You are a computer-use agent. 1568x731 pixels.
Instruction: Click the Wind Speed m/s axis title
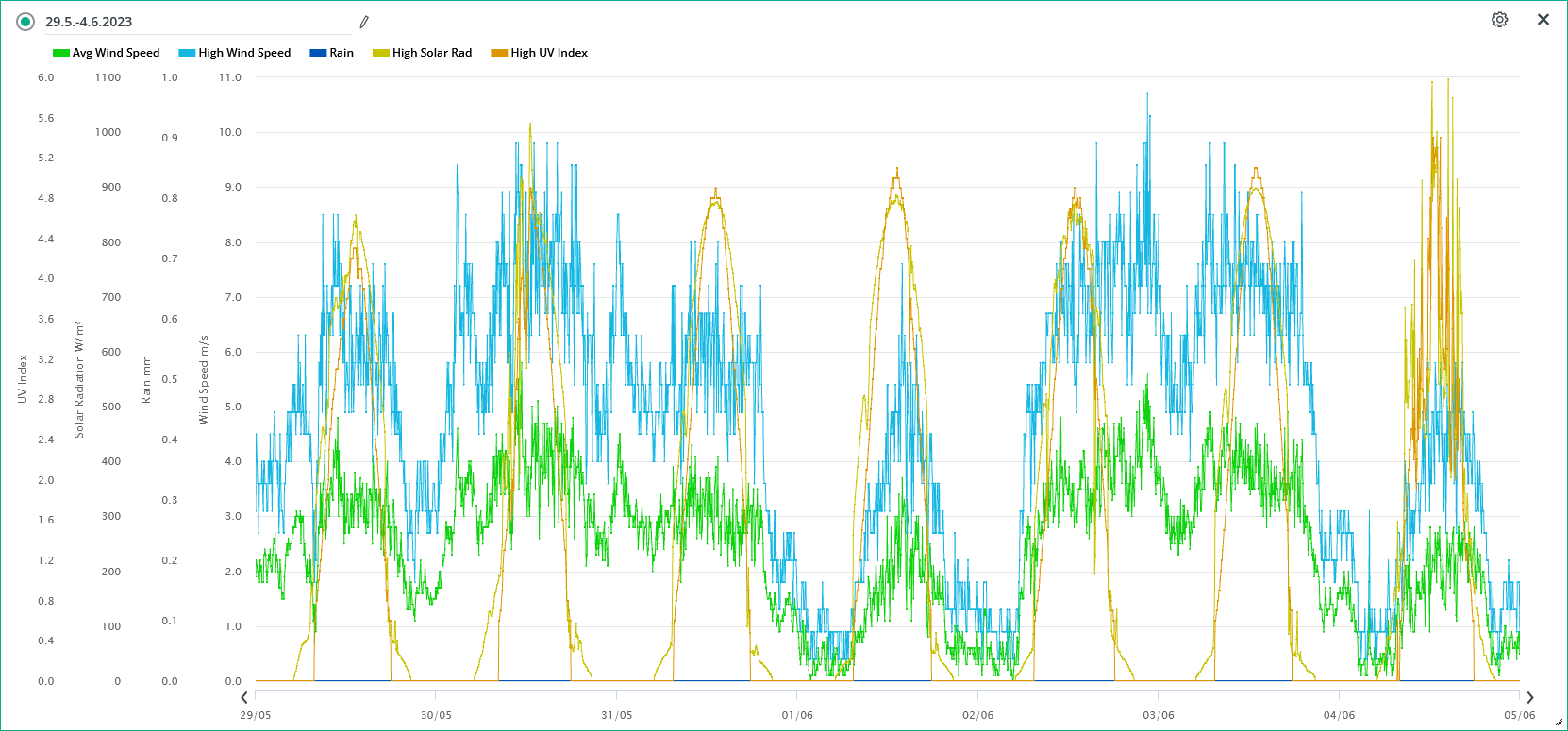click(x=204, y=379)
